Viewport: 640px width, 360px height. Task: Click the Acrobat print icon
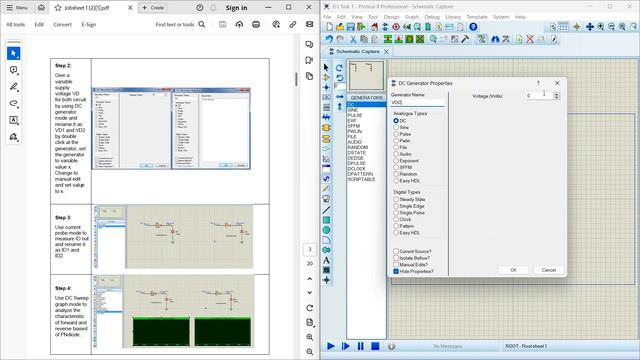tap(256, 24)
